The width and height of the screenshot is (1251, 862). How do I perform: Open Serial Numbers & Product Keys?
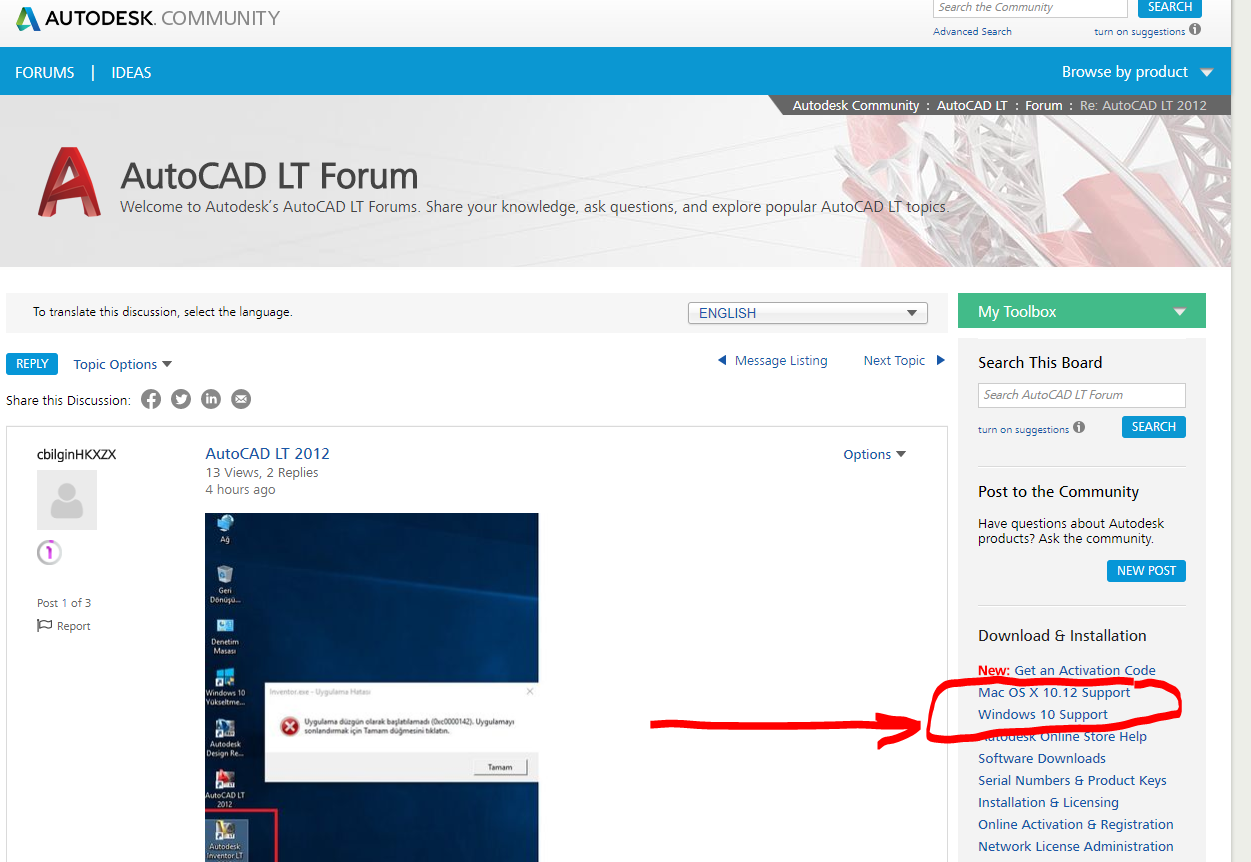(x=1072, y=780)
